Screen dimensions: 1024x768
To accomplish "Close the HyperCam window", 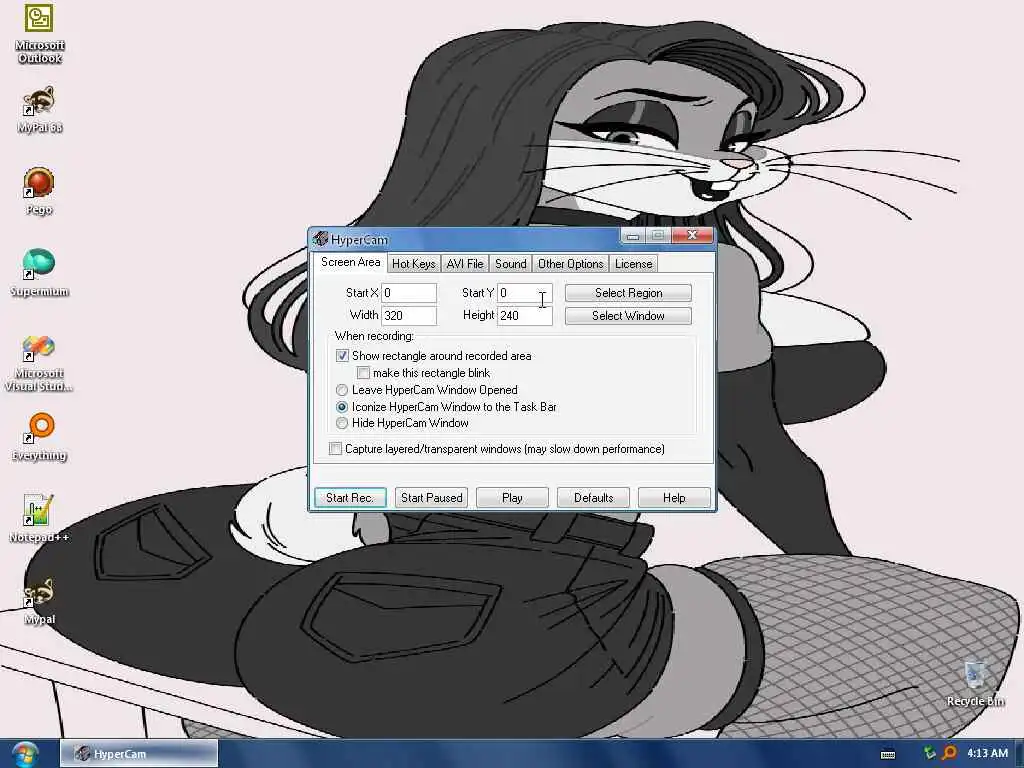I will (692, 235).
